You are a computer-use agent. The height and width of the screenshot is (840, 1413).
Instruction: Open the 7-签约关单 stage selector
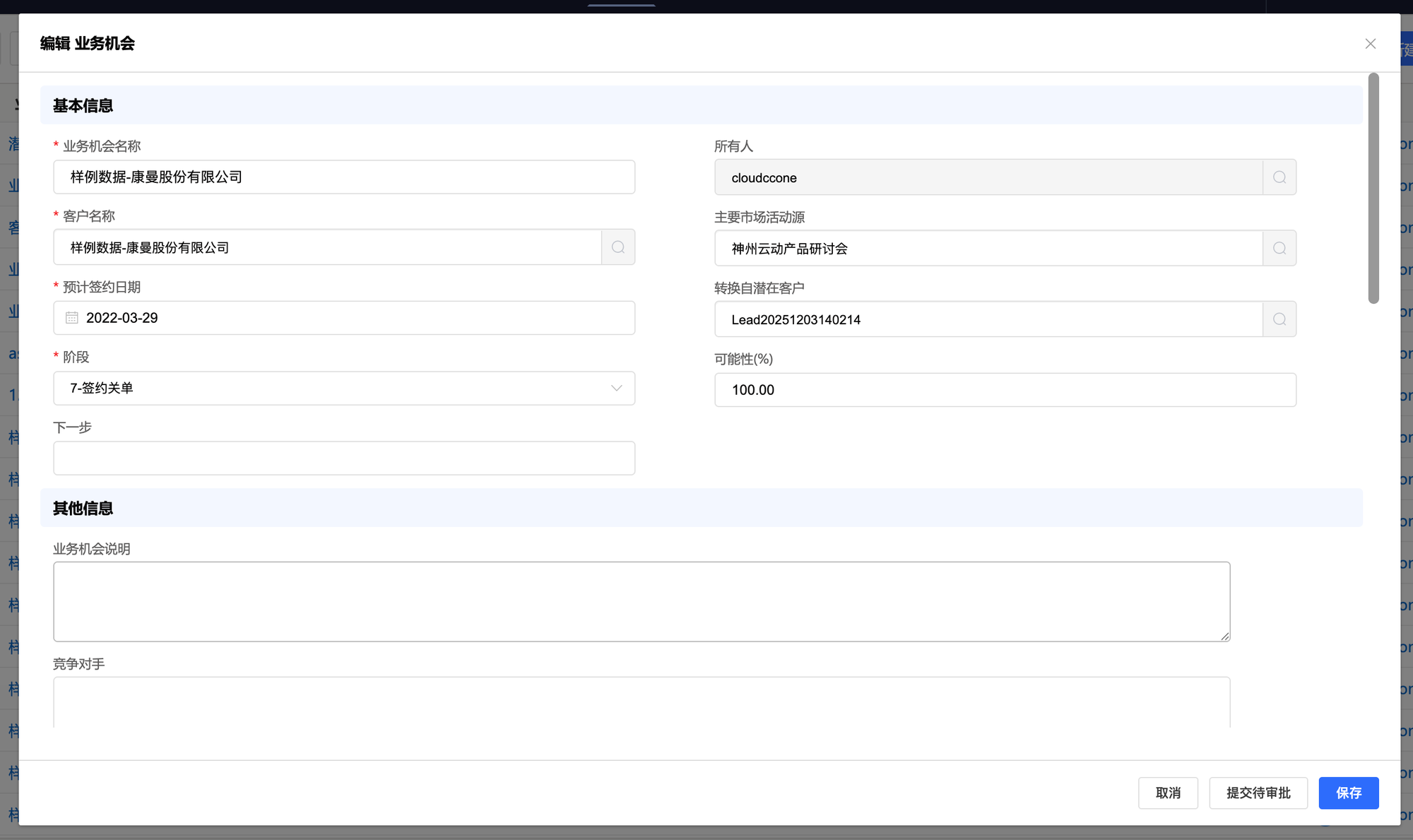(x=332, y=388)
